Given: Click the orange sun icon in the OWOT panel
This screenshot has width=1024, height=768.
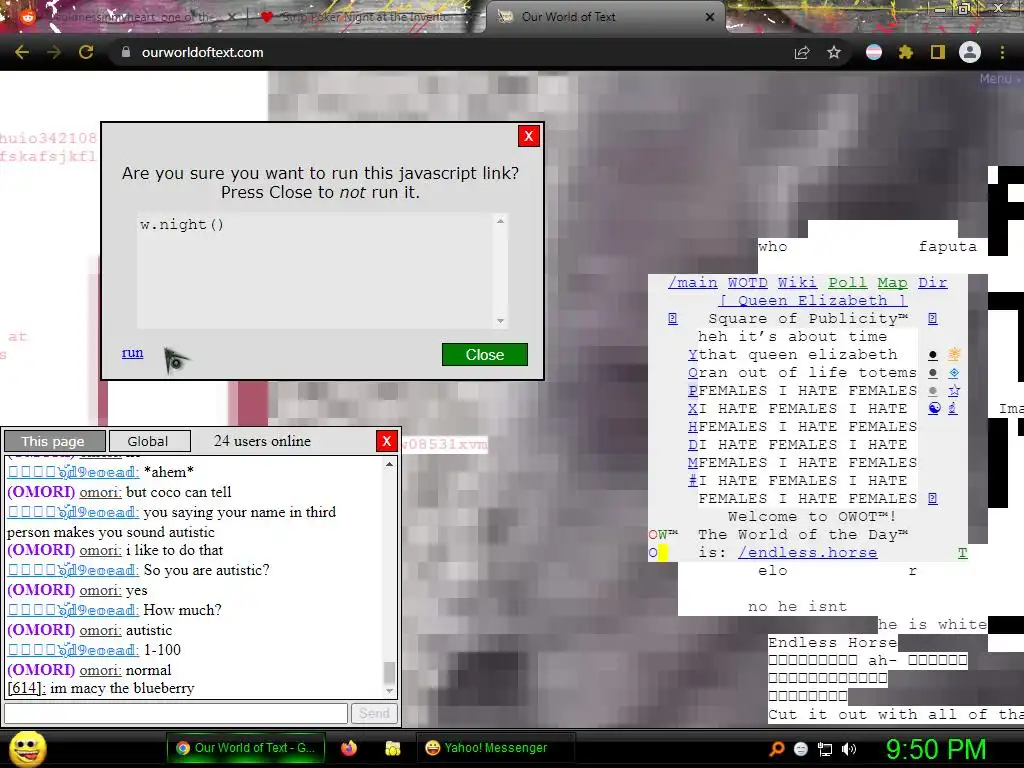Looking at the screenshot, I should [954, 355].
